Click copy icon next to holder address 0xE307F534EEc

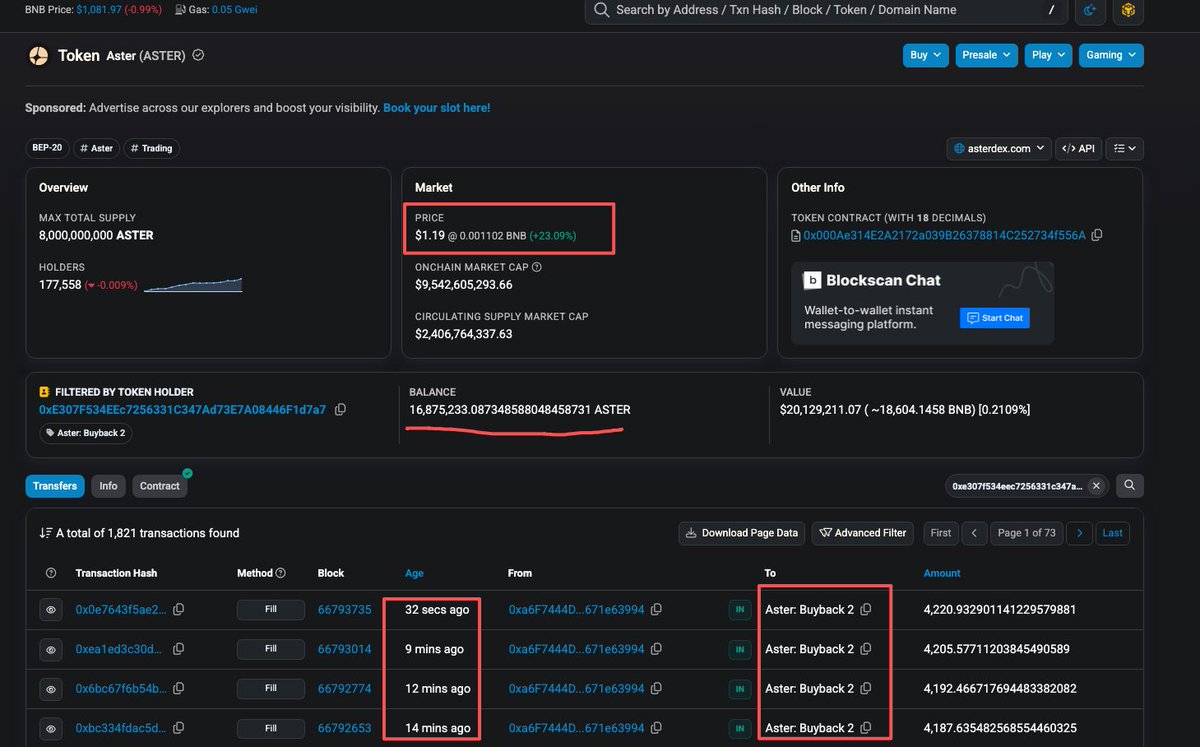(340, 409)
